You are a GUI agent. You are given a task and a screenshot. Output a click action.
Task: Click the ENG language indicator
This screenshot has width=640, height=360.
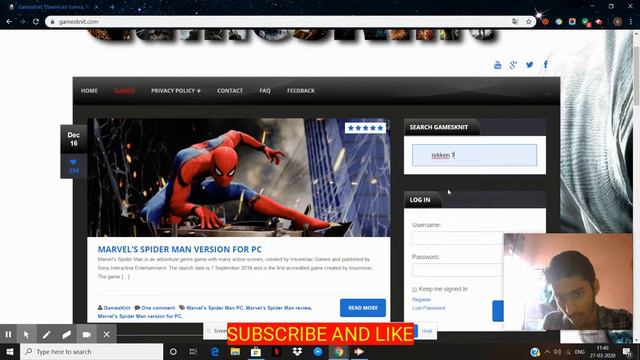point(580,352)
